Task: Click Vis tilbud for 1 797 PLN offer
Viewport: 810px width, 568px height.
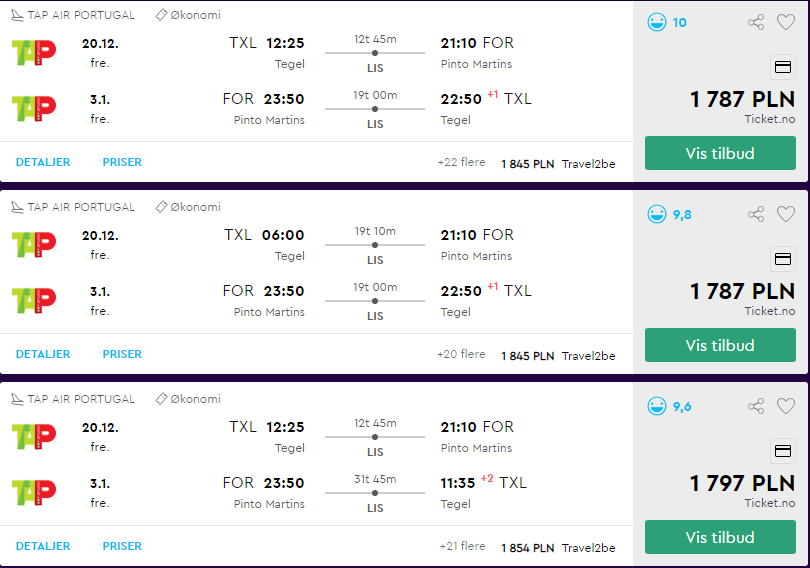Action: pos(720,538)
